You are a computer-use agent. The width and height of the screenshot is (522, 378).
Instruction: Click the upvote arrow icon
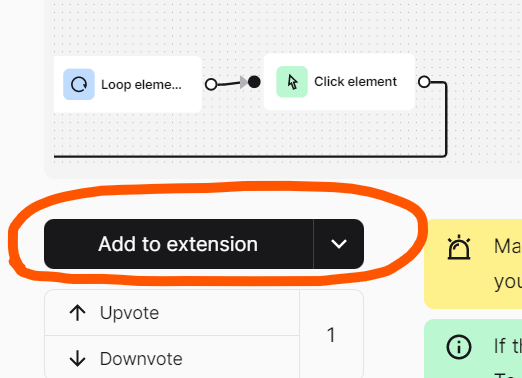(x=78, y=313)
